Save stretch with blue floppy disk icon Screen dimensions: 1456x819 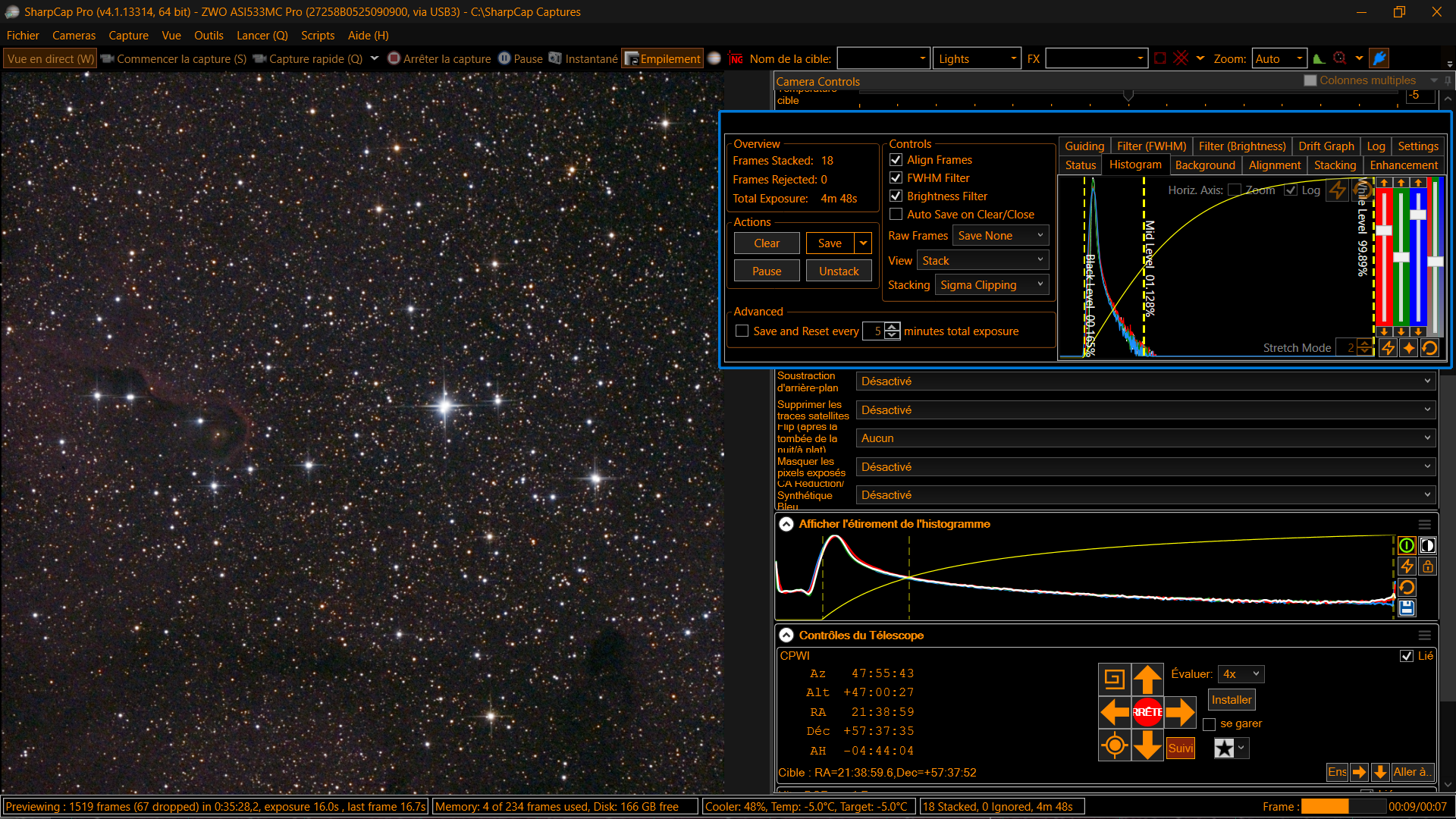point(1407,608)
